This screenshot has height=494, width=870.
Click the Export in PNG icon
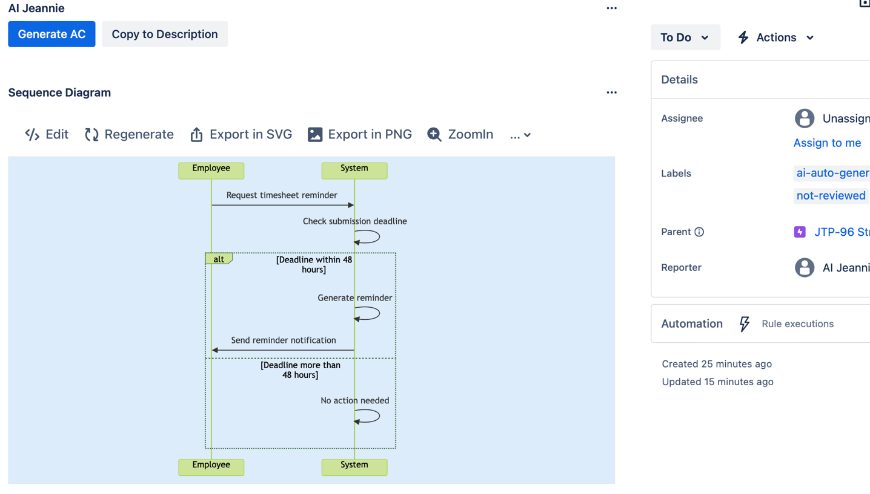315,135
